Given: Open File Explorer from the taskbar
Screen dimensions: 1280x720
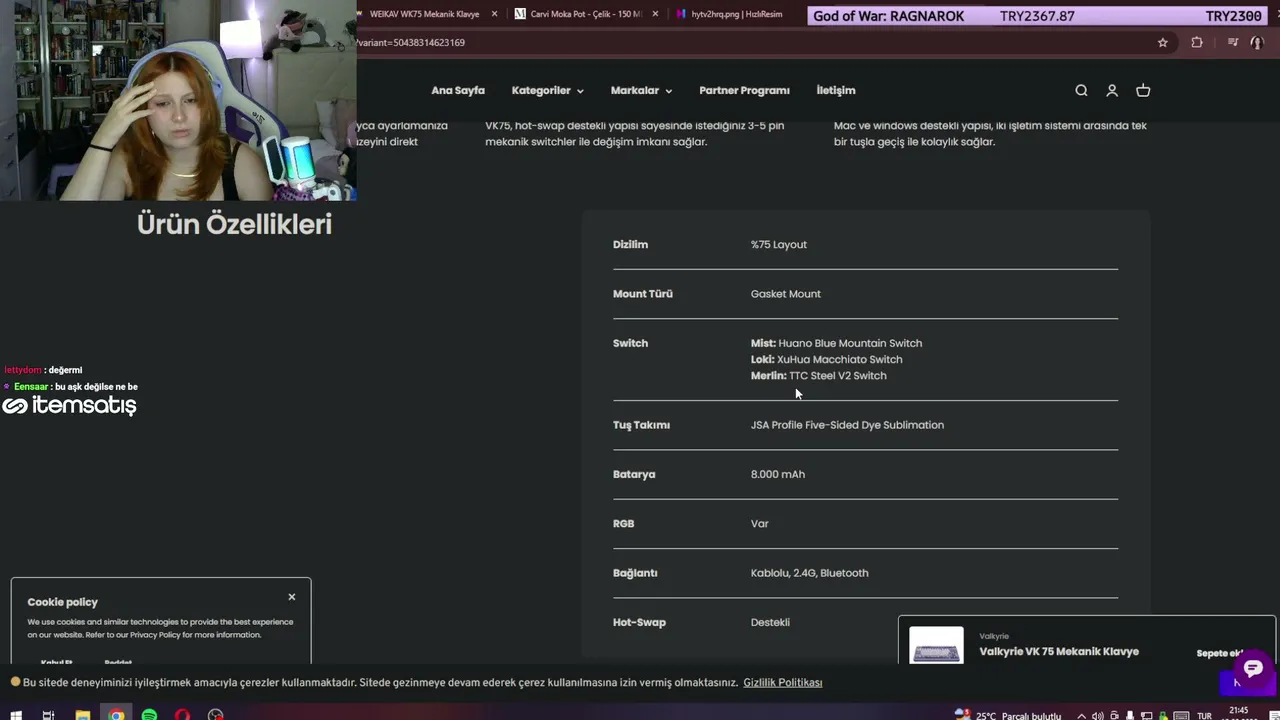Looking at the screenshot, I should [83, 714].
